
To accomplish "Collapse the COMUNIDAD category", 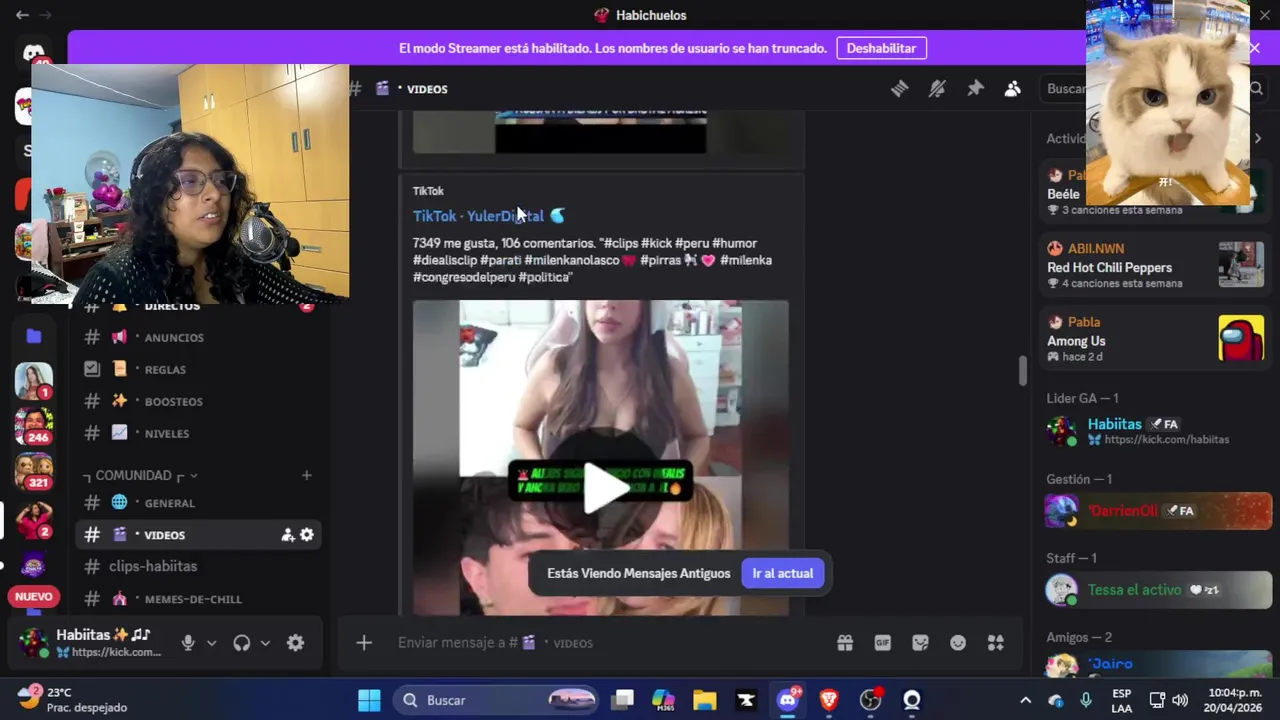I will pyautogui.click(x=140, y=475).
